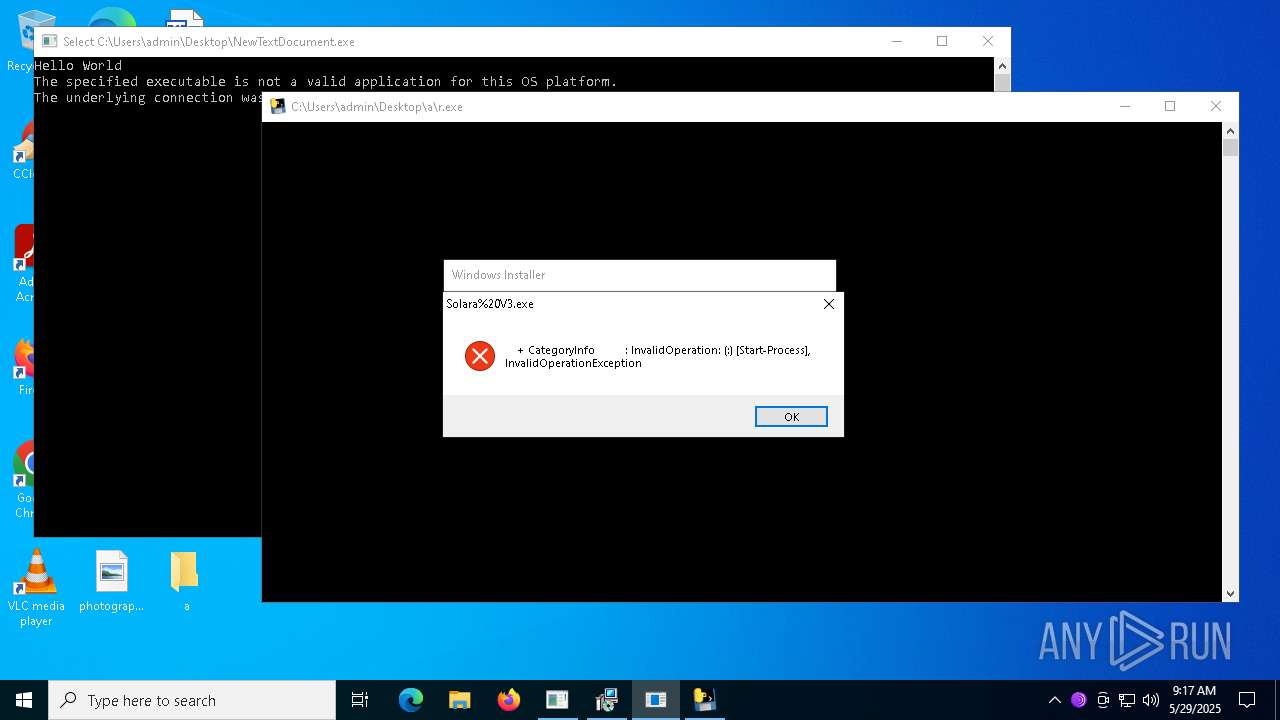Launch Firefox from the taskbar

(x=508, y=700)
